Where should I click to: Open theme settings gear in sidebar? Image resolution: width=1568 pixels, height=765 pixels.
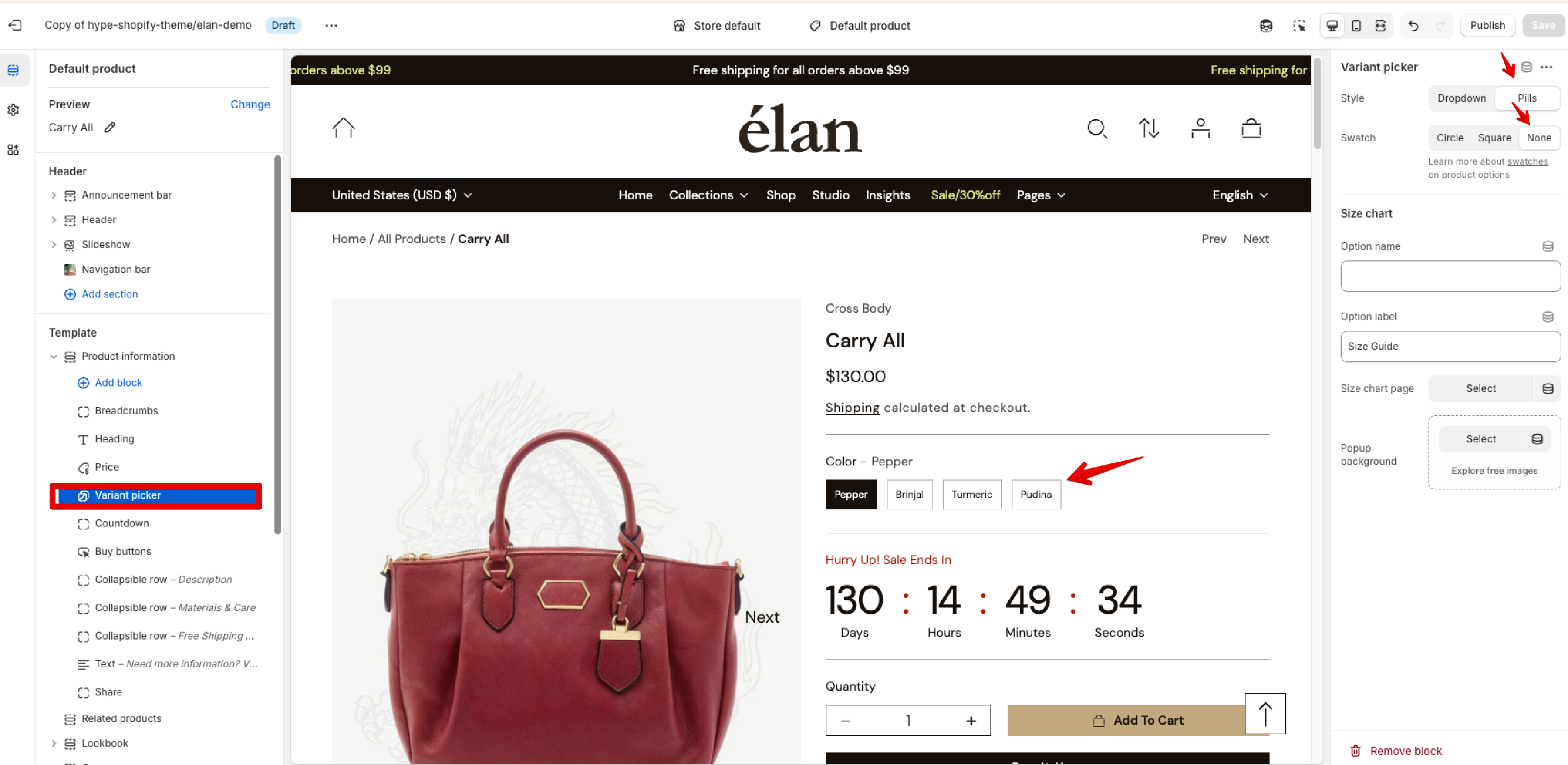coord(14,110)
